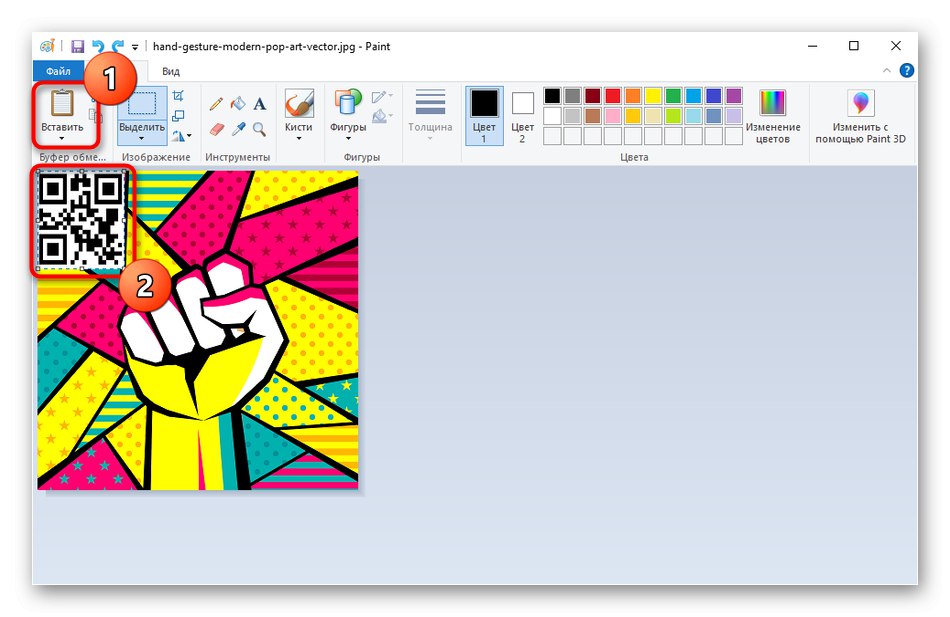Pick the lavender palette swatch
Image resolution: width=950 pixels, height=617 pixels.
734,116
